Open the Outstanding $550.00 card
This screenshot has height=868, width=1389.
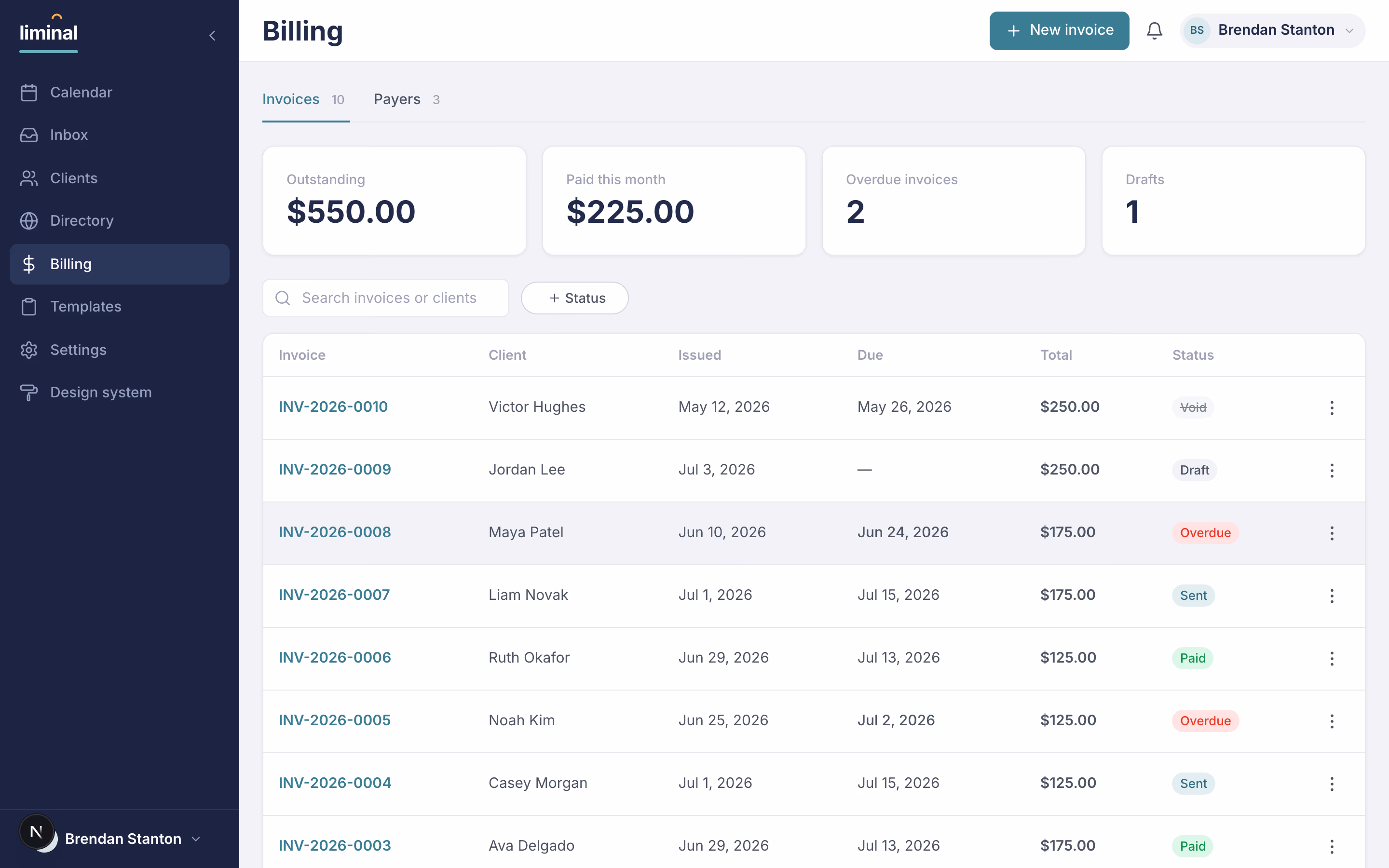click(395, 200)
